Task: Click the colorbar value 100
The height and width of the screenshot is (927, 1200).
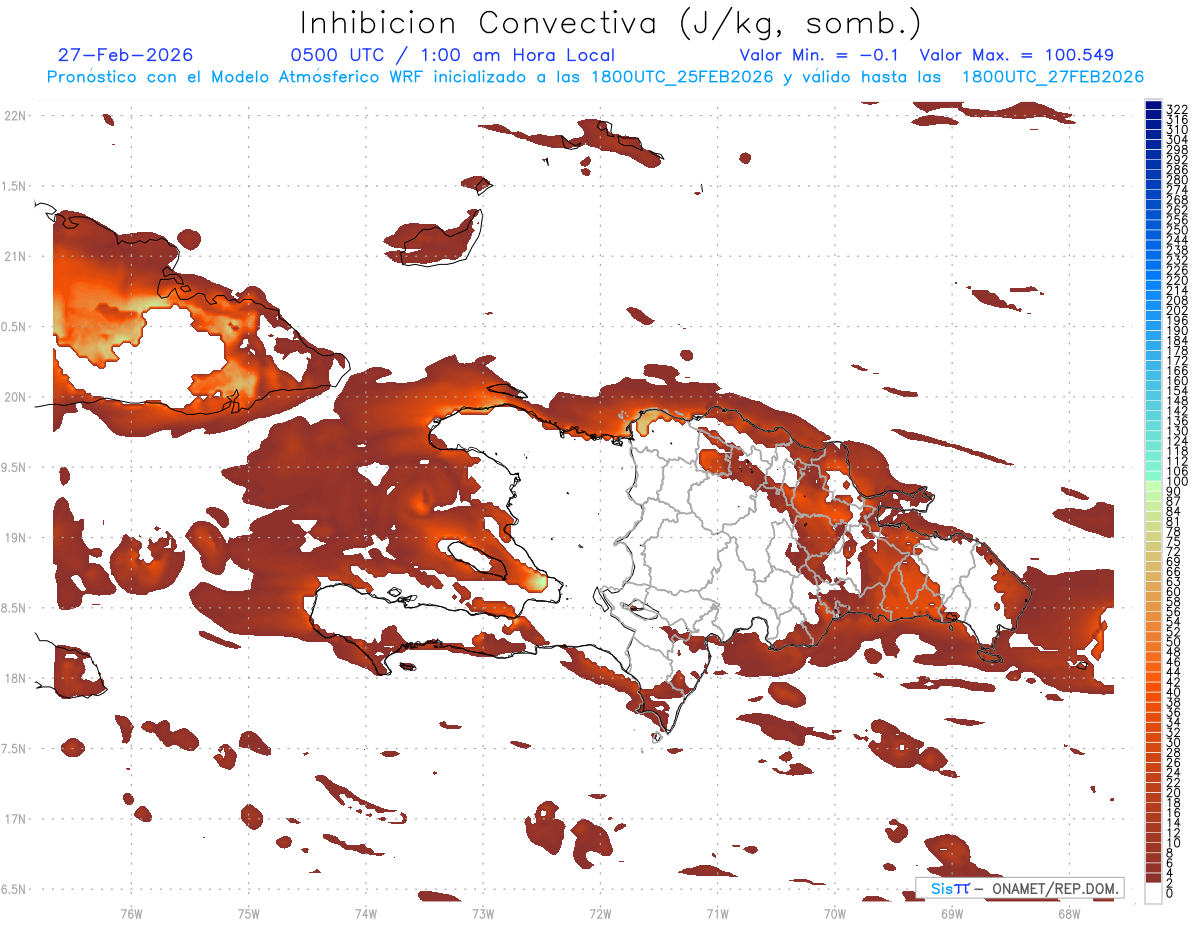Action: pyautogui.click(x=1177, y=483)
